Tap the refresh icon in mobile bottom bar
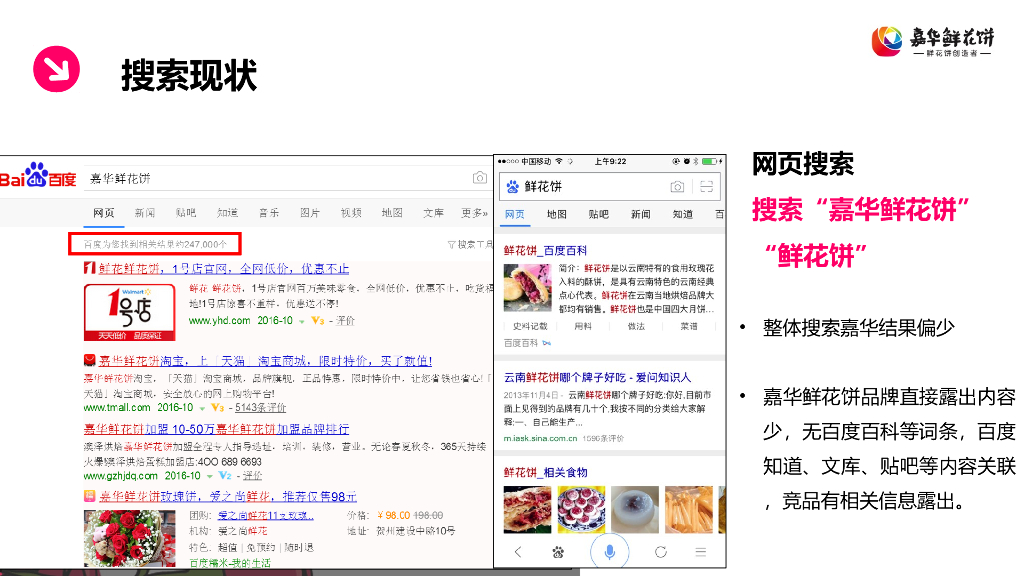Image resolution: width=1024 pixels, height=576 pixels. pyautogui.click(x=661, y=552)
